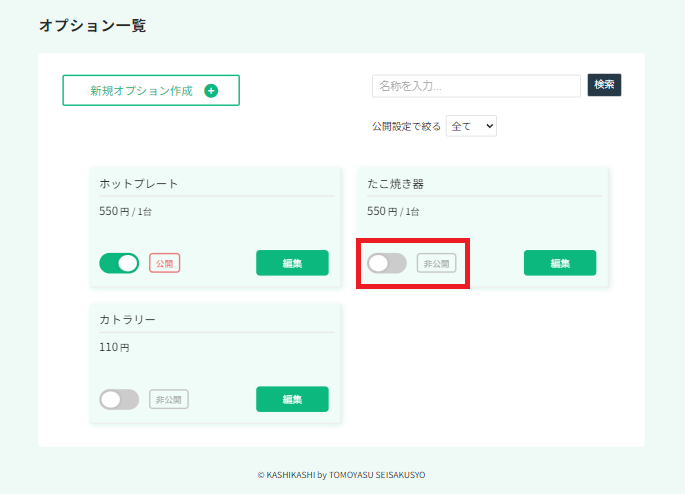Focus the 名称を入力 search field
Image resolution: width=685 pixels, height=494 pixels.
pos(476,86)
